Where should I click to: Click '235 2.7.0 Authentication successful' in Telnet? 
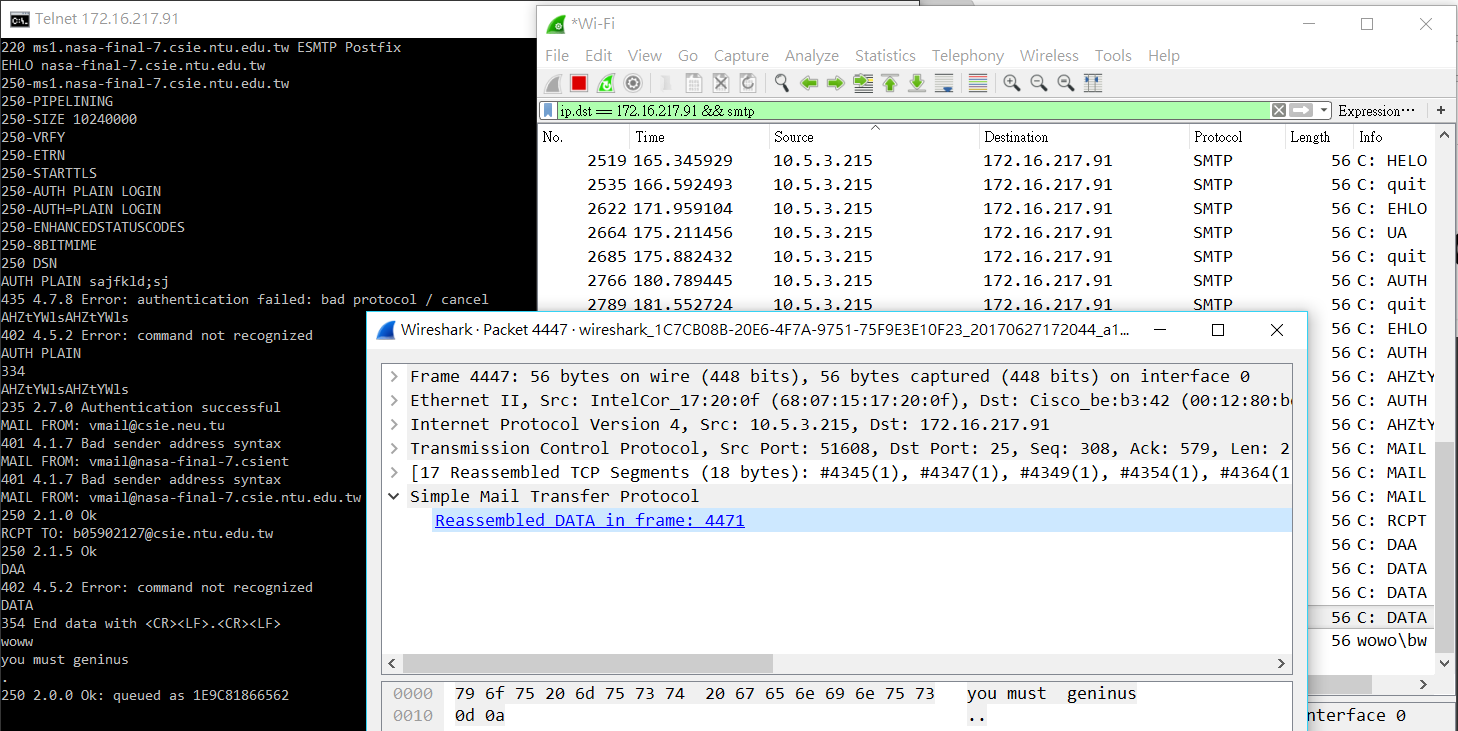coord(141,407)
